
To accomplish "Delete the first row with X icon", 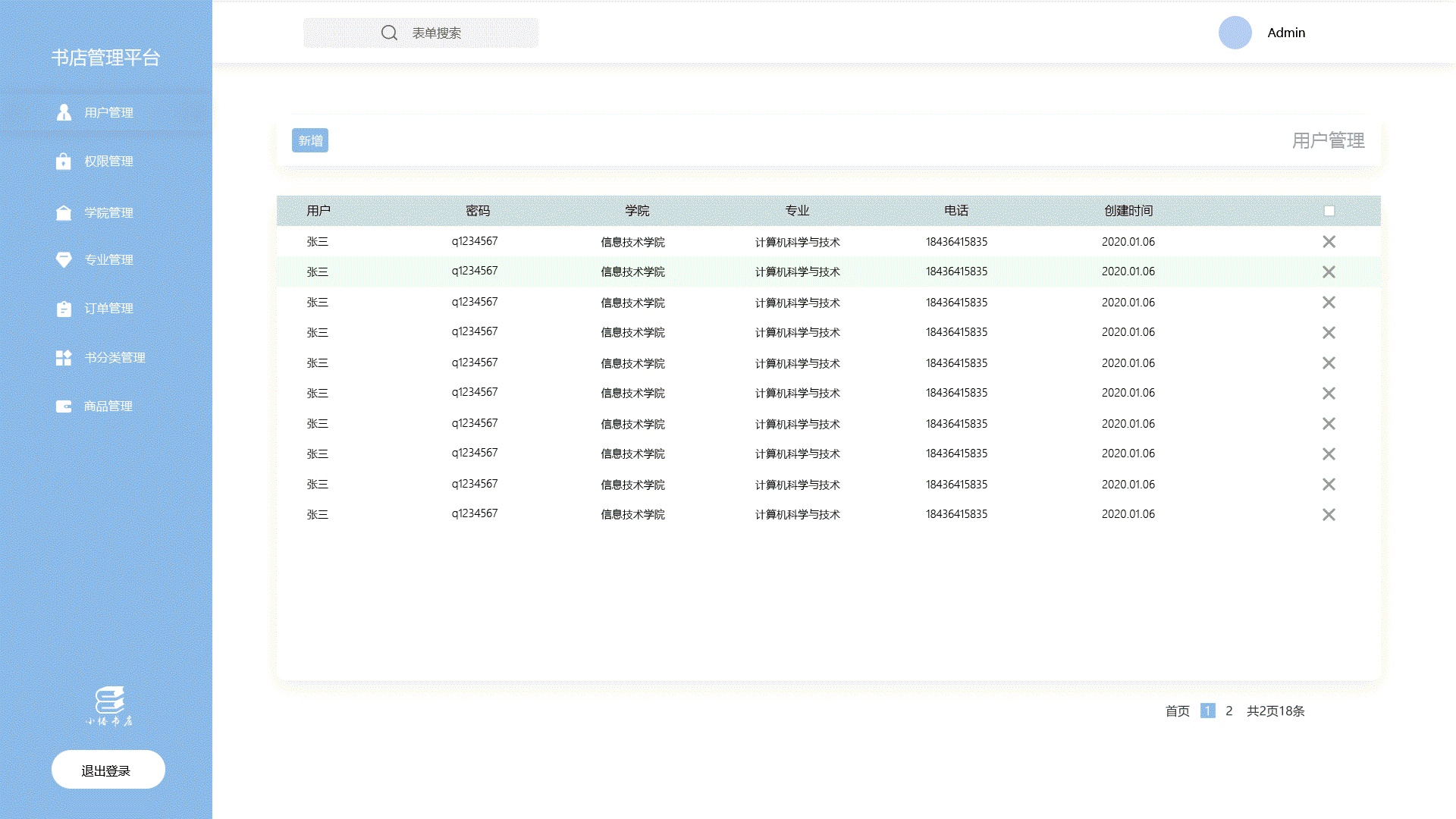I will (1329, 241).
